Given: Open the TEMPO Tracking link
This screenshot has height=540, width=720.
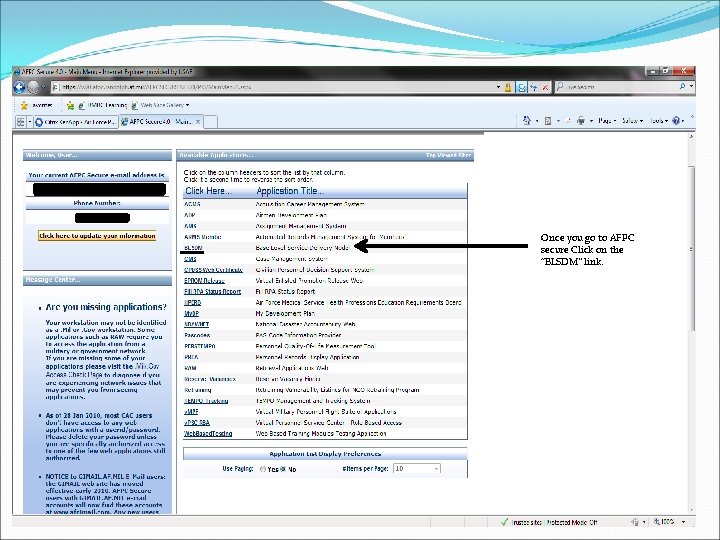Looking at the screenshot, I should (x=206, y=401).
